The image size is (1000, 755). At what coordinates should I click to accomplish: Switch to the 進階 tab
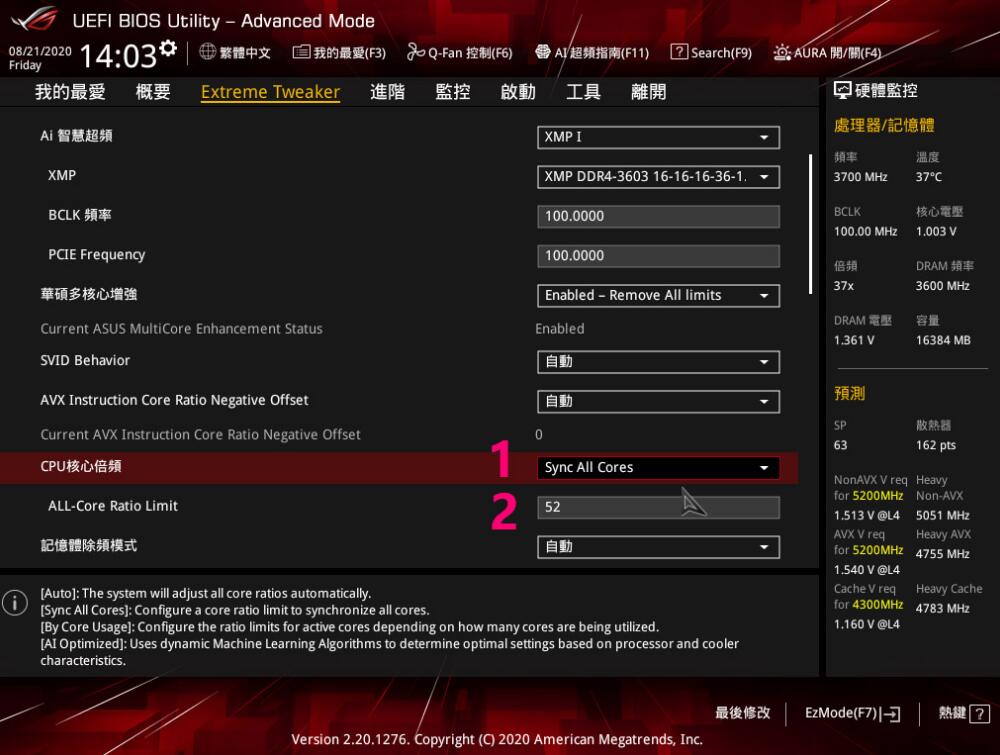pyautogui.click(x=388, y=92)
